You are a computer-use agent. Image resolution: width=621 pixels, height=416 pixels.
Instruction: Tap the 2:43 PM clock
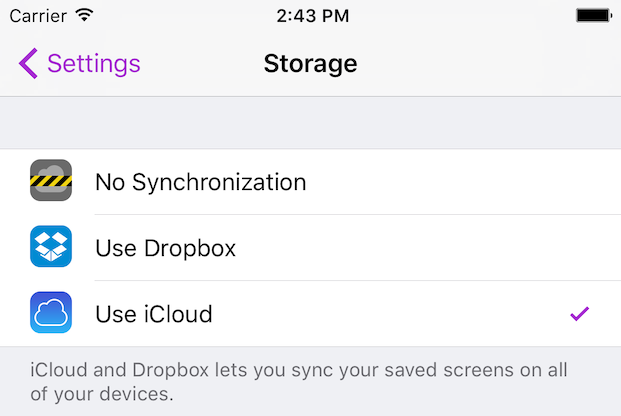point(313,16)
